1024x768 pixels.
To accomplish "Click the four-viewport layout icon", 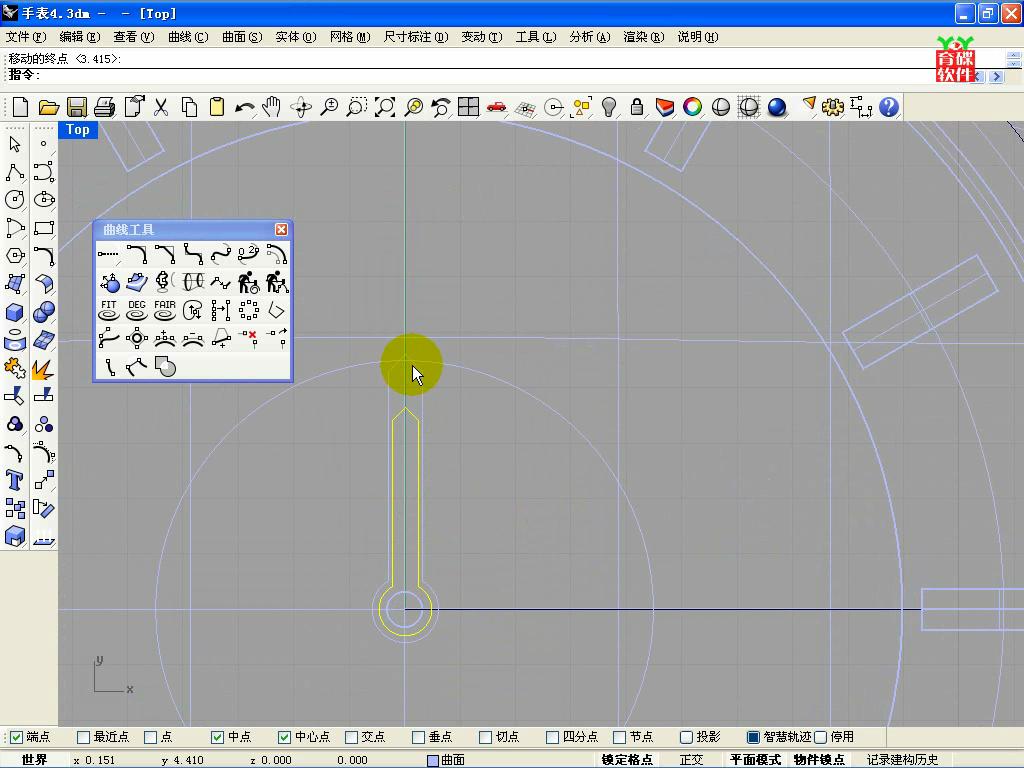I will click(468, 106).
